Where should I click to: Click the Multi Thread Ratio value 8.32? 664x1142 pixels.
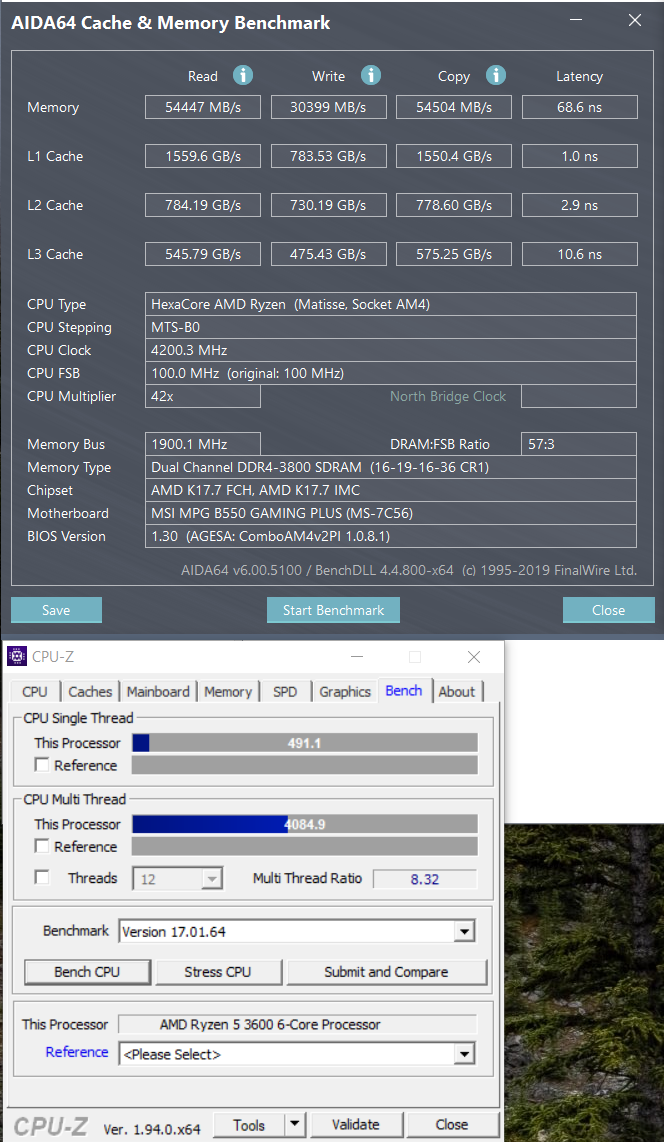pos(425,878)
